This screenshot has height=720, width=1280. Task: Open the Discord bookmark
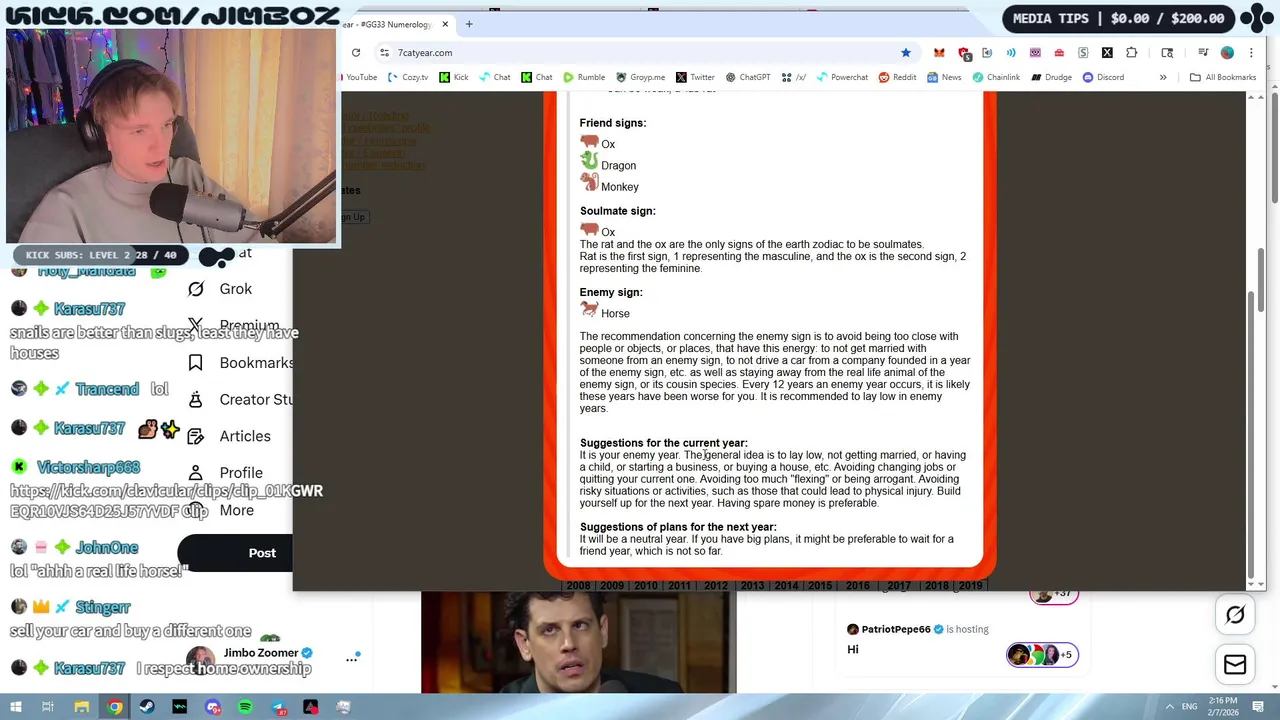click(x=1103, y=77)
